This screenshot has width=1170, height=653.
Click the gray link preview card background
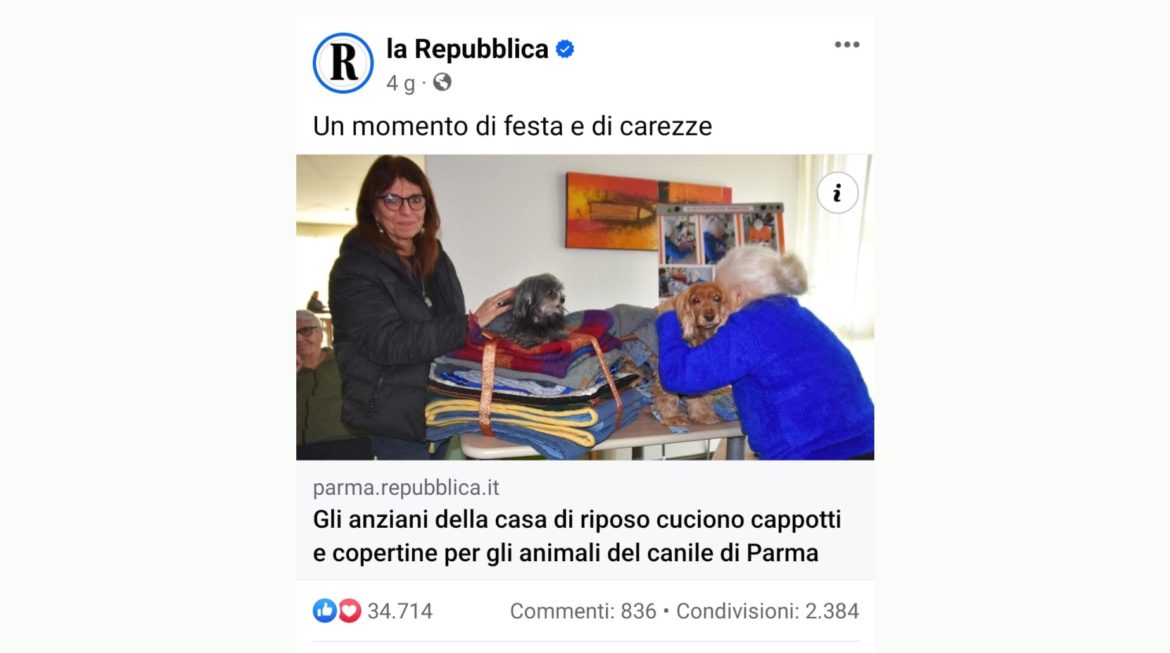pos(585,519)
